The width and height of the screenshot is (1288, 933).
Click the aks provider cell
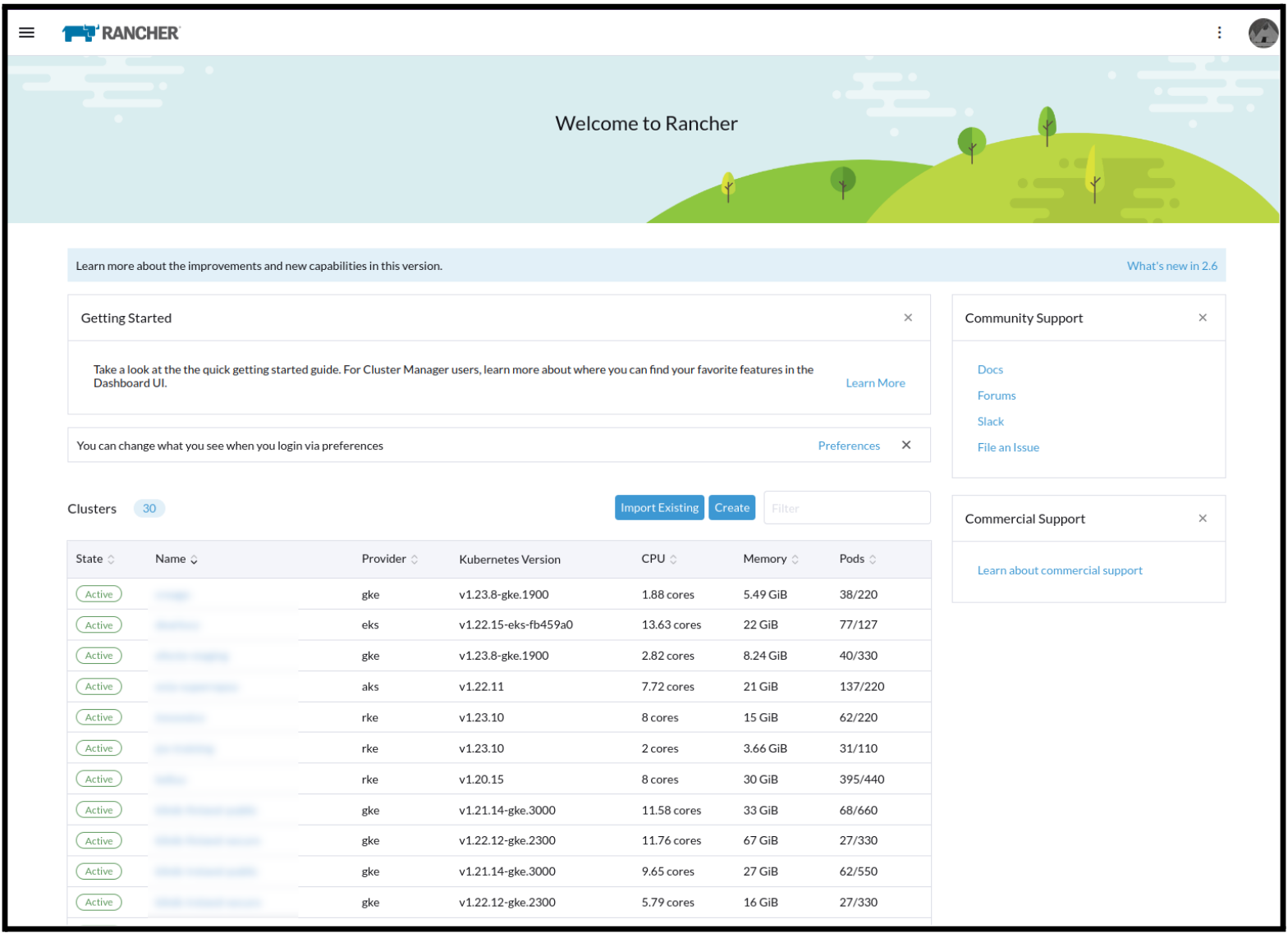pyautogui.click(x=370, y=687)
